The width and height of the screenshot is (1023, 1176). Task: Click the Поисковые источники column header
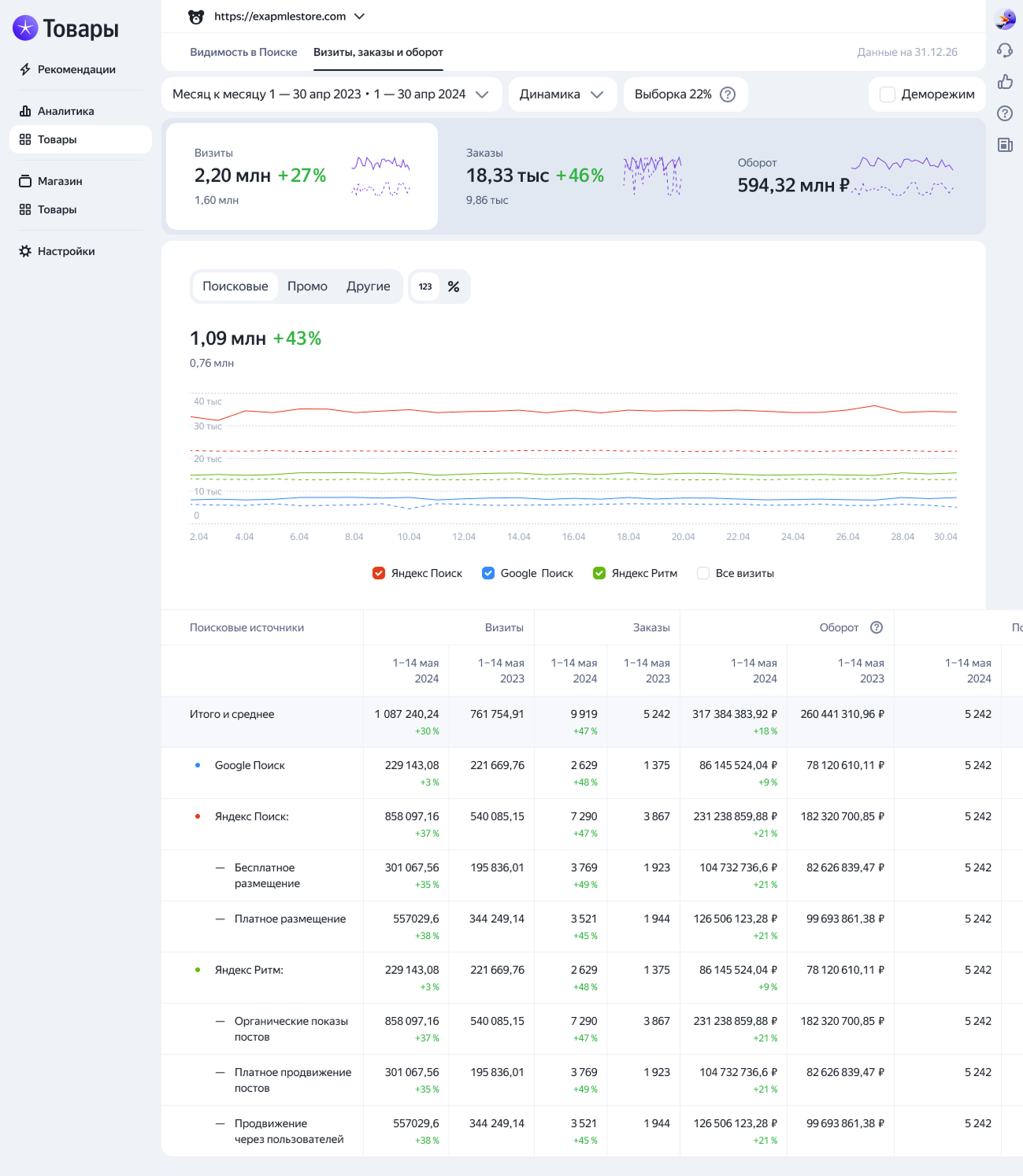click(x=246, y=627)
